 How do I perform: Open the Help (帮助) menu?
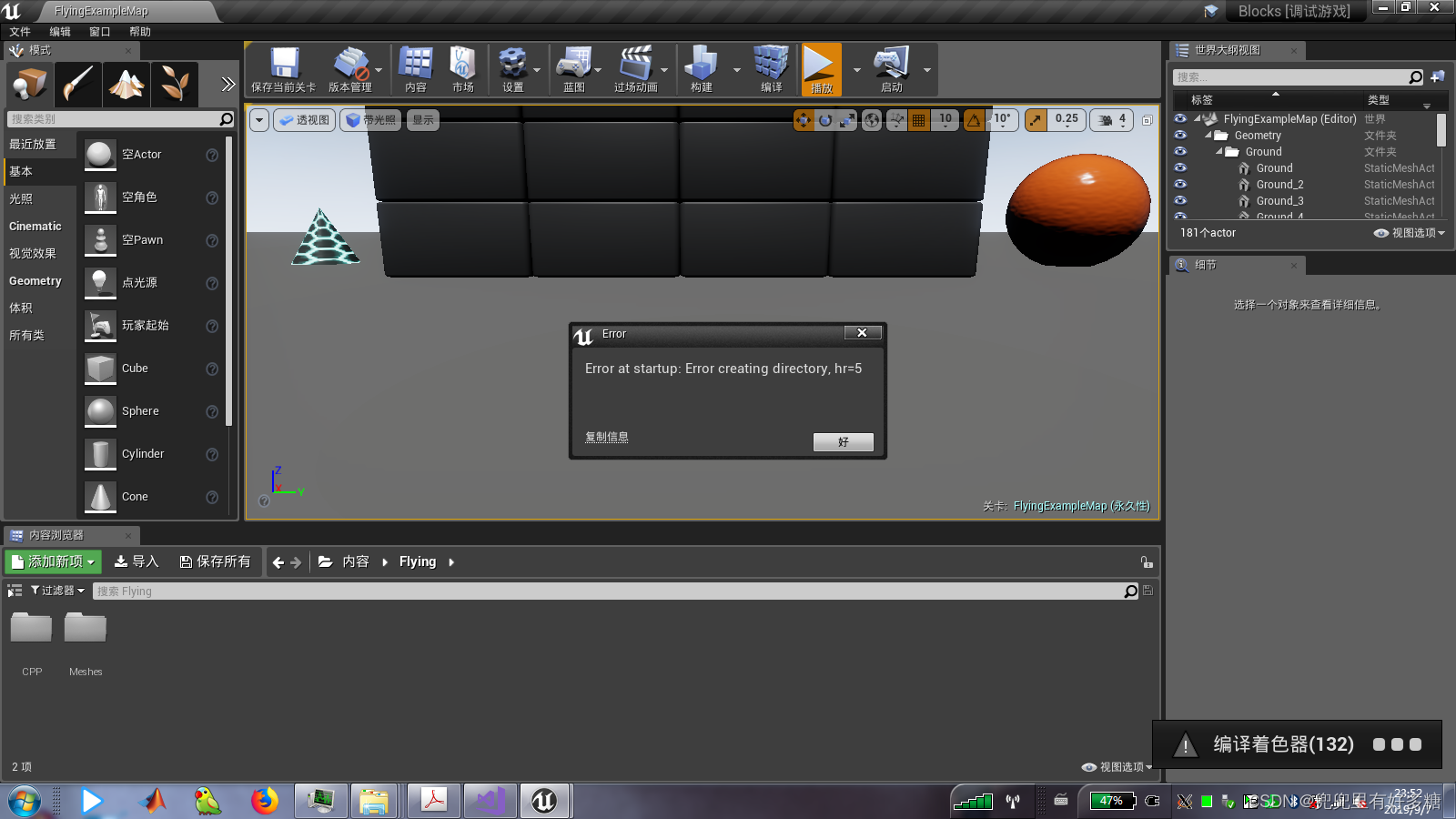click(x=140, y=32)
